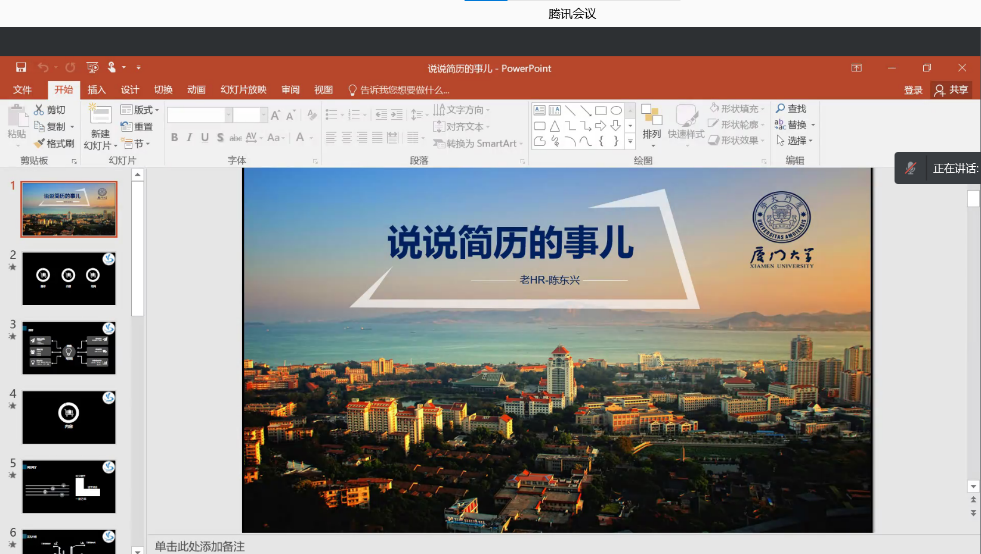Open the 文件 menu

[x=22, y=90]
